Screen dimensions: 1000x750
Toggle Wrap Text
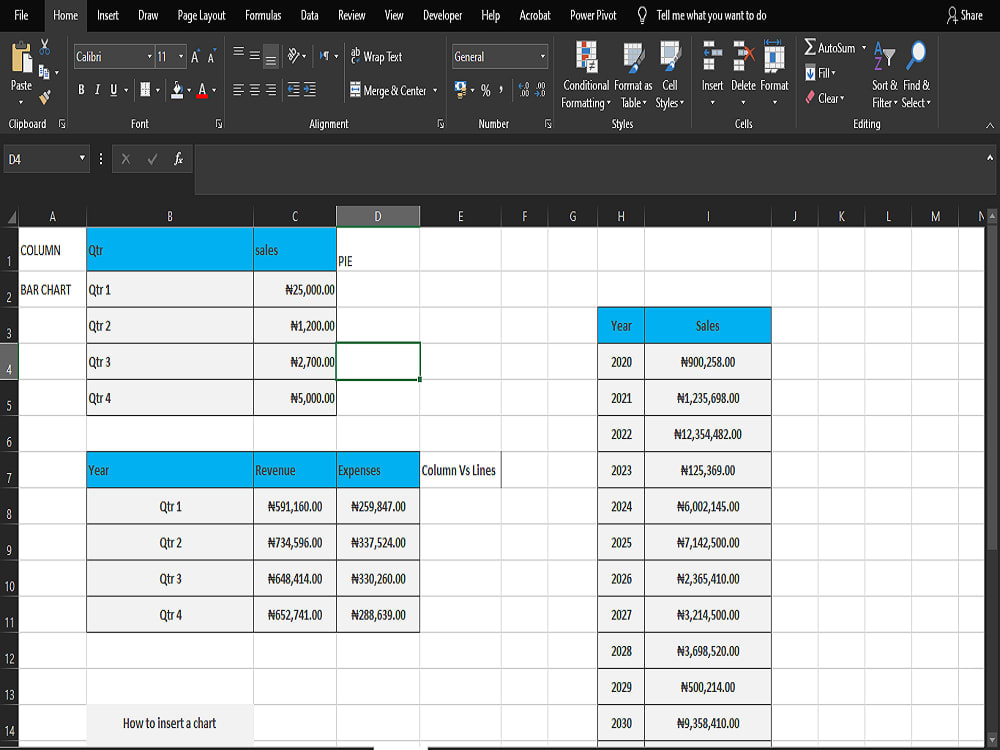(376, 57)
